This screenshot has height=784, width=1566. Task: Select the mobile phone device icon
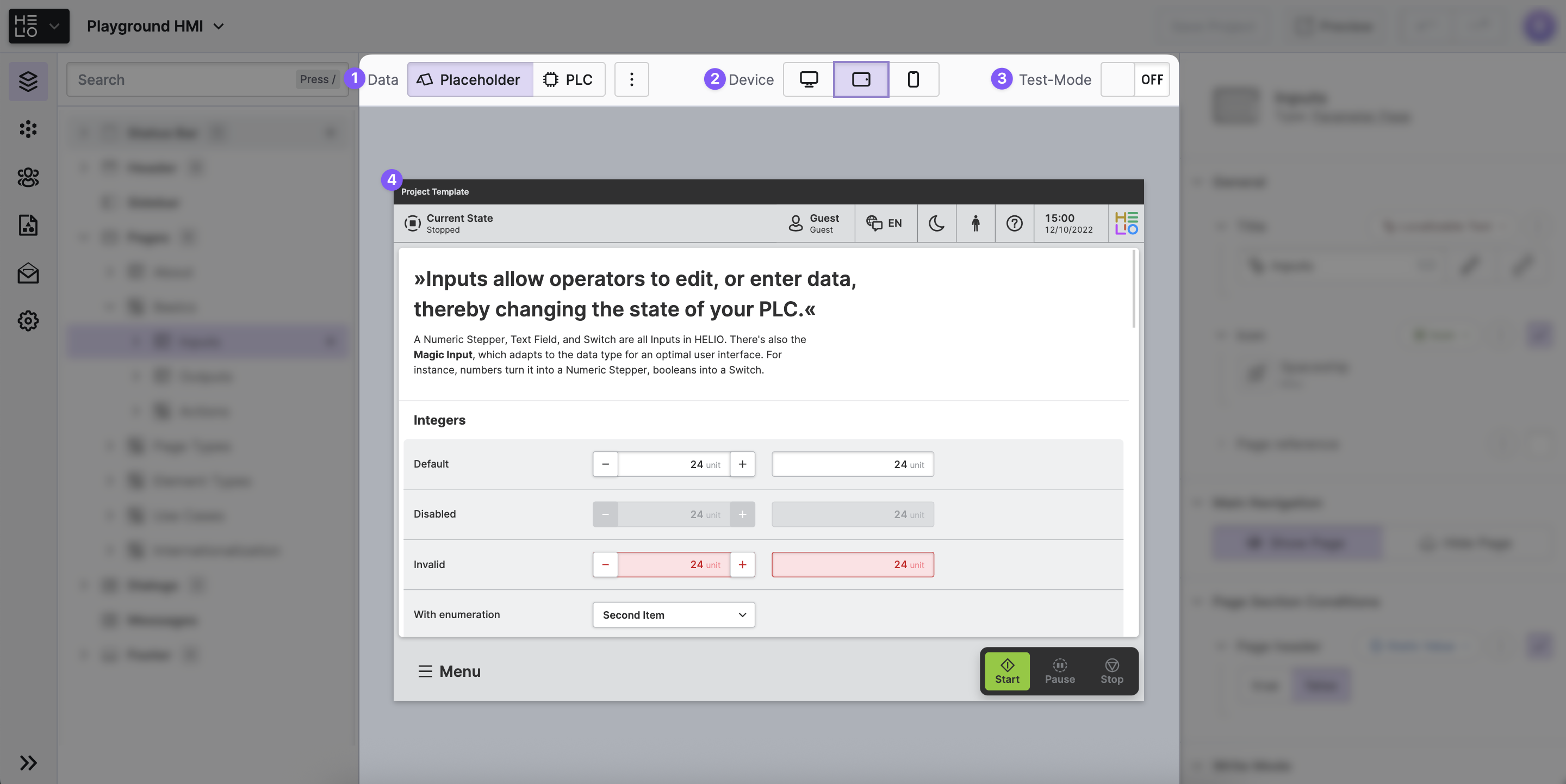pos(913,79)
